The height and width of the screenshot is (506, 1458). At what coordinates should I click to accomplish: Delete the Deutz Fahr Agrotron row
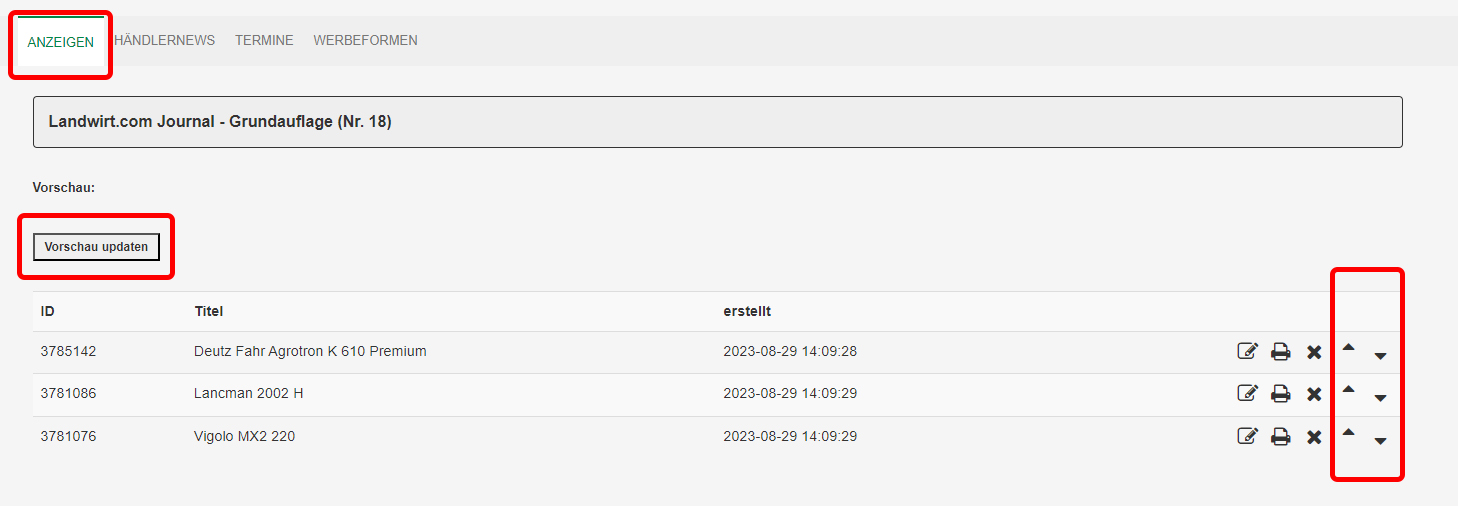coord(1314,352)
